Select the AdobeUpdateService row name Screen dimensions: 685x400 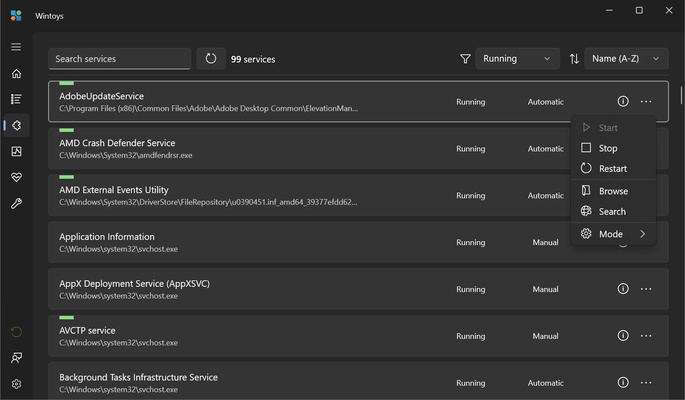coord(101,96)
